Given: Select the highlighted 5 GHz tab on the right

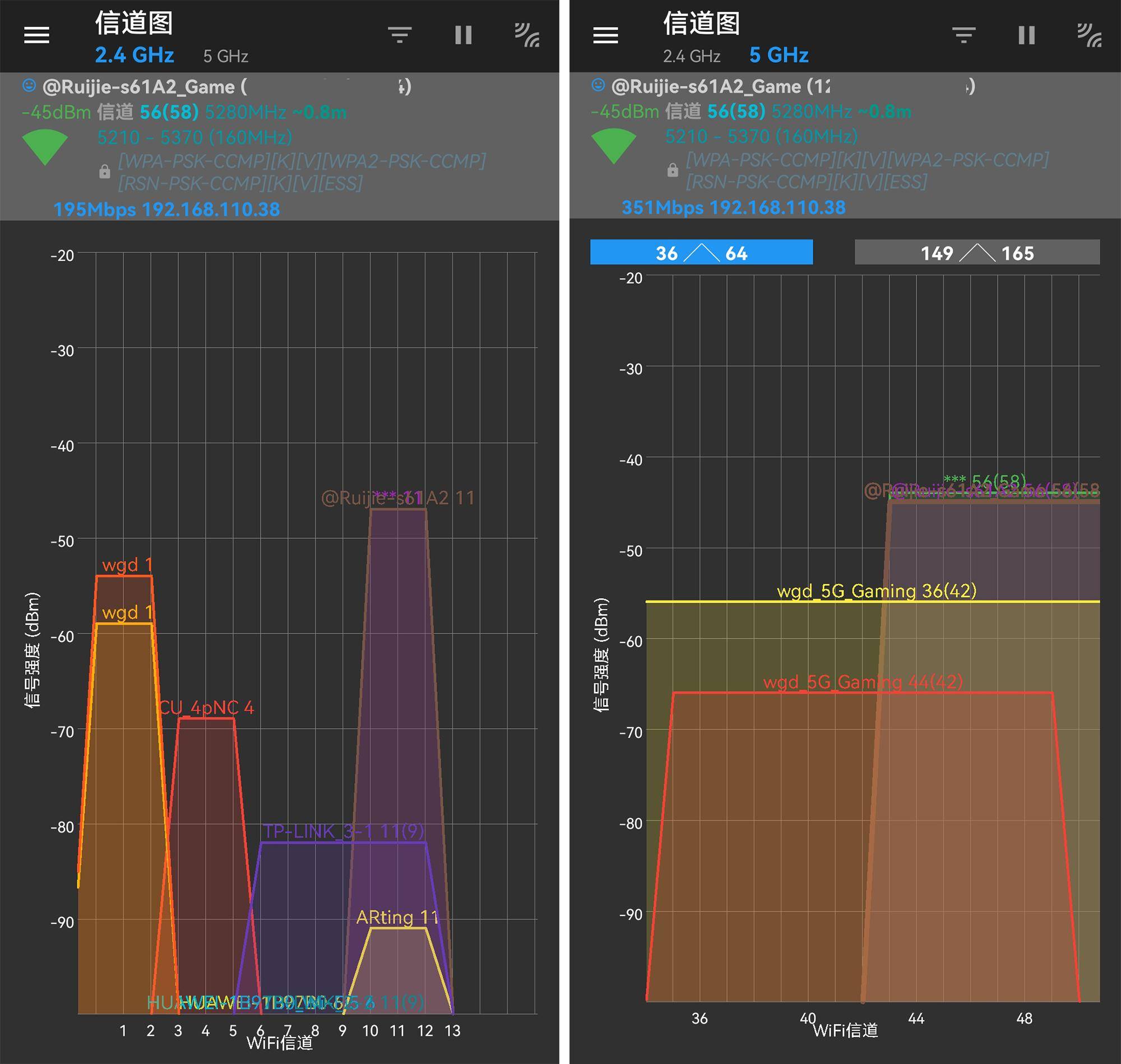Looking at the screenshot, I should point(779,55).
